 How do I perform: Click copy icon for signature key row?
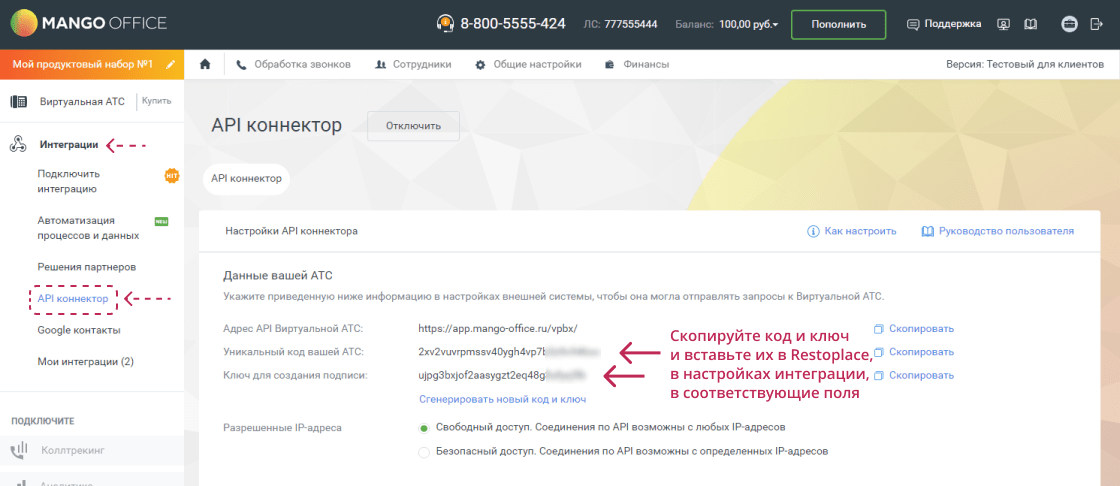(x=879, y=375)
